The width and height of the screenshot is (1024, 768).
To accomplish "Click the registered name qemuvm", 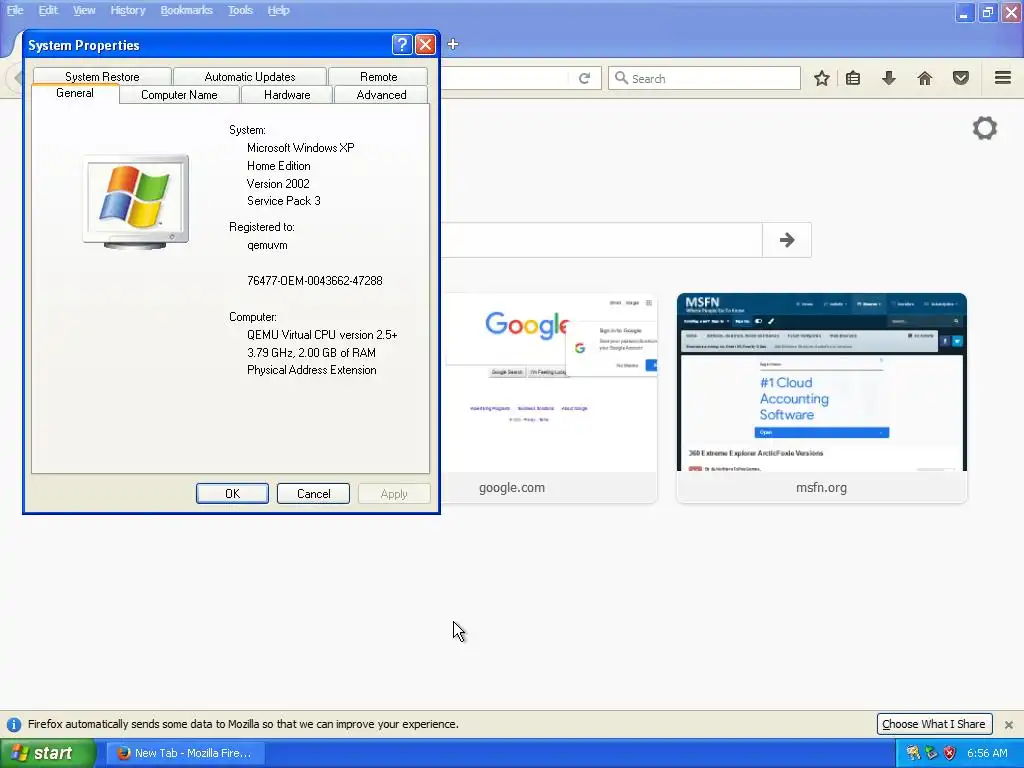I will coord(267,246).
